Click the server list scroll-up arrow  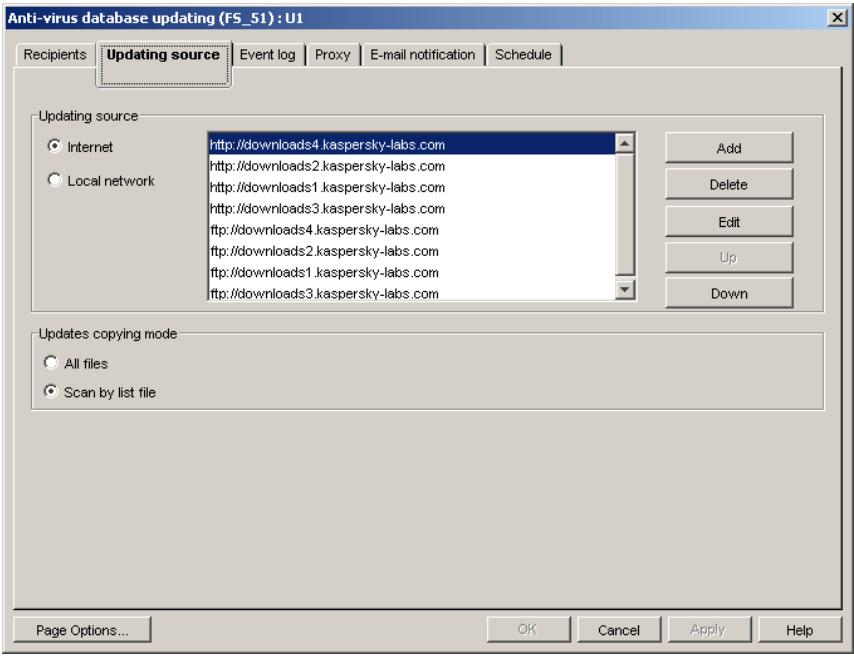pyautogui.click(x=625, y=143)
